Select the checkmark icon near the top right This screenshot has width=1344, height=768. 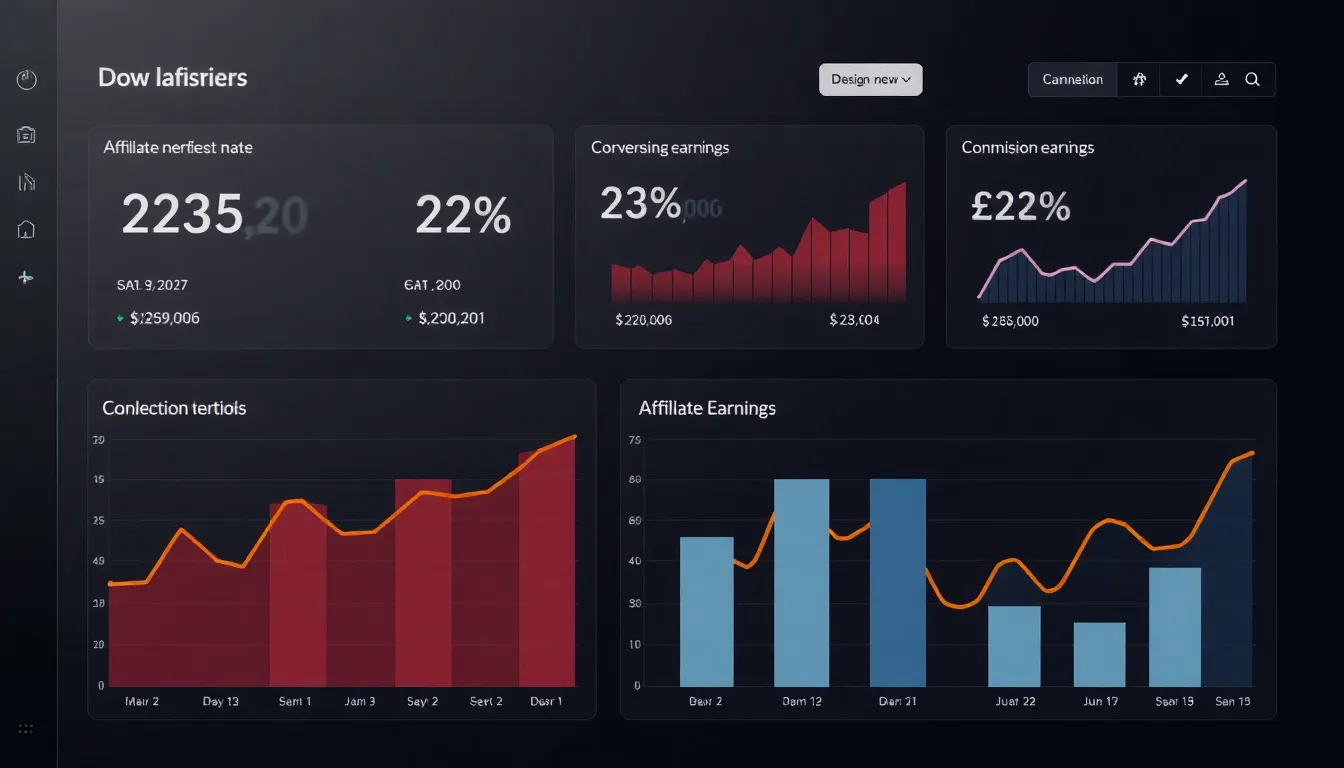tap(1181, 79)
